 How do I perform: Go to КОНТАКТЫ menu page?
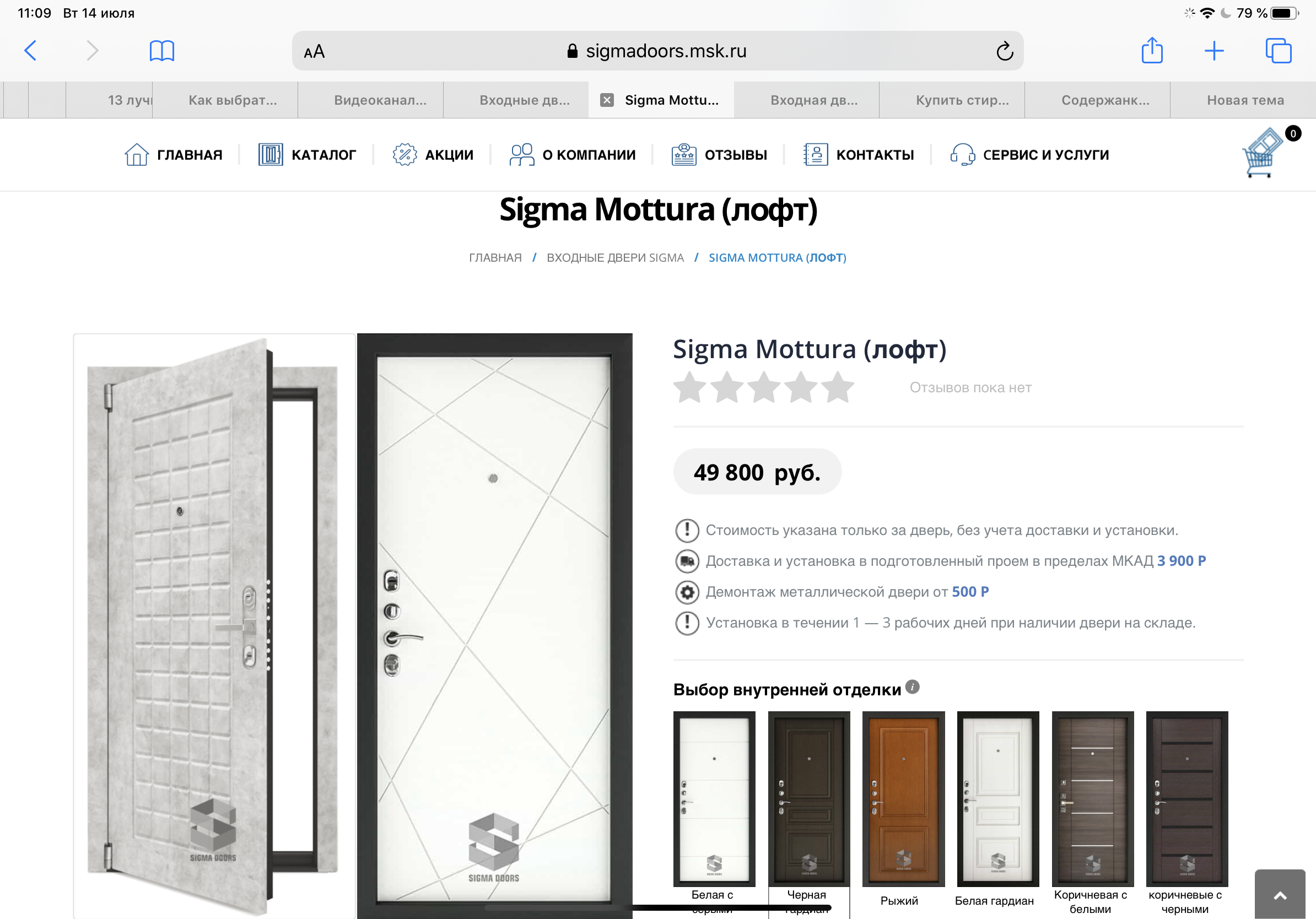859,155
